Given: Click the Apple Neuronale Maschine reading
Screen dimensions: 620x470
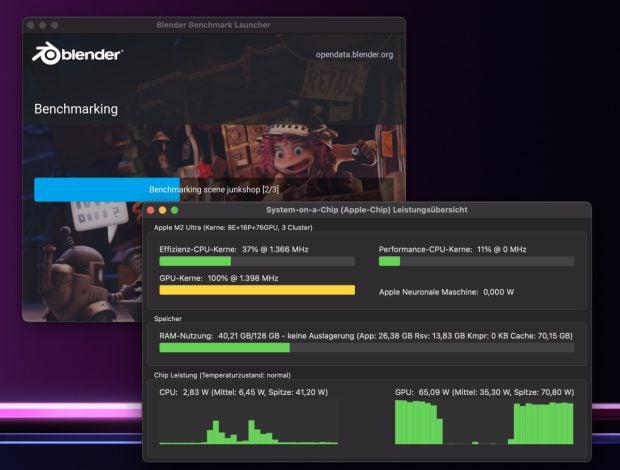Looking at the screenshot, I should [x=446, y=292].
